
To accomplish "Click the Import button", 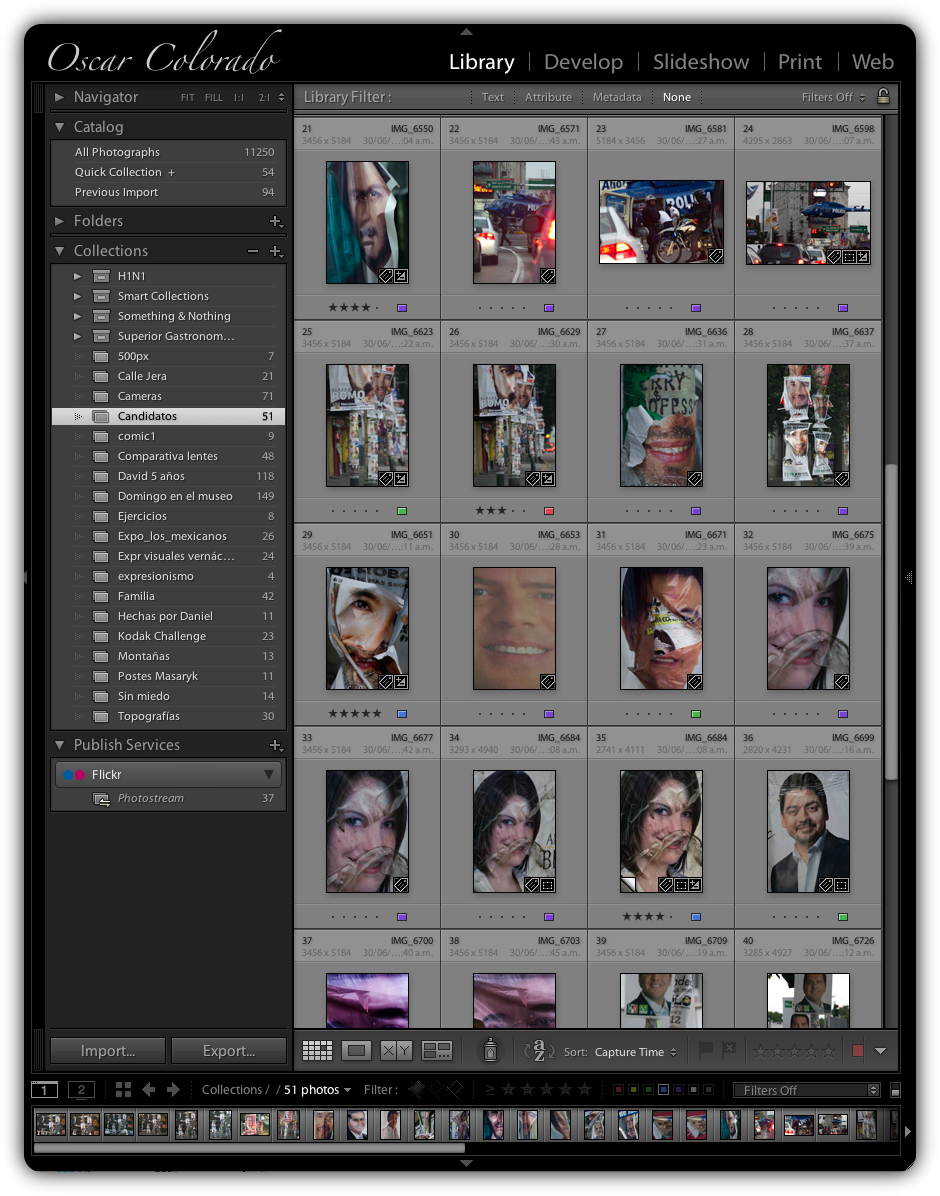I will pos(108,1051).
